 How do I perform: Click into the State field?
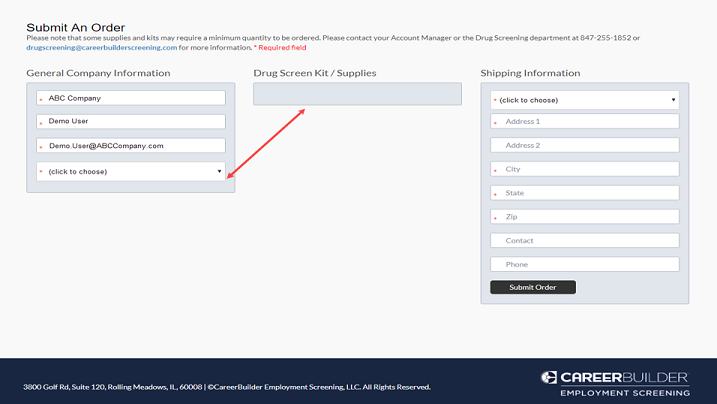tap(584, 193)
